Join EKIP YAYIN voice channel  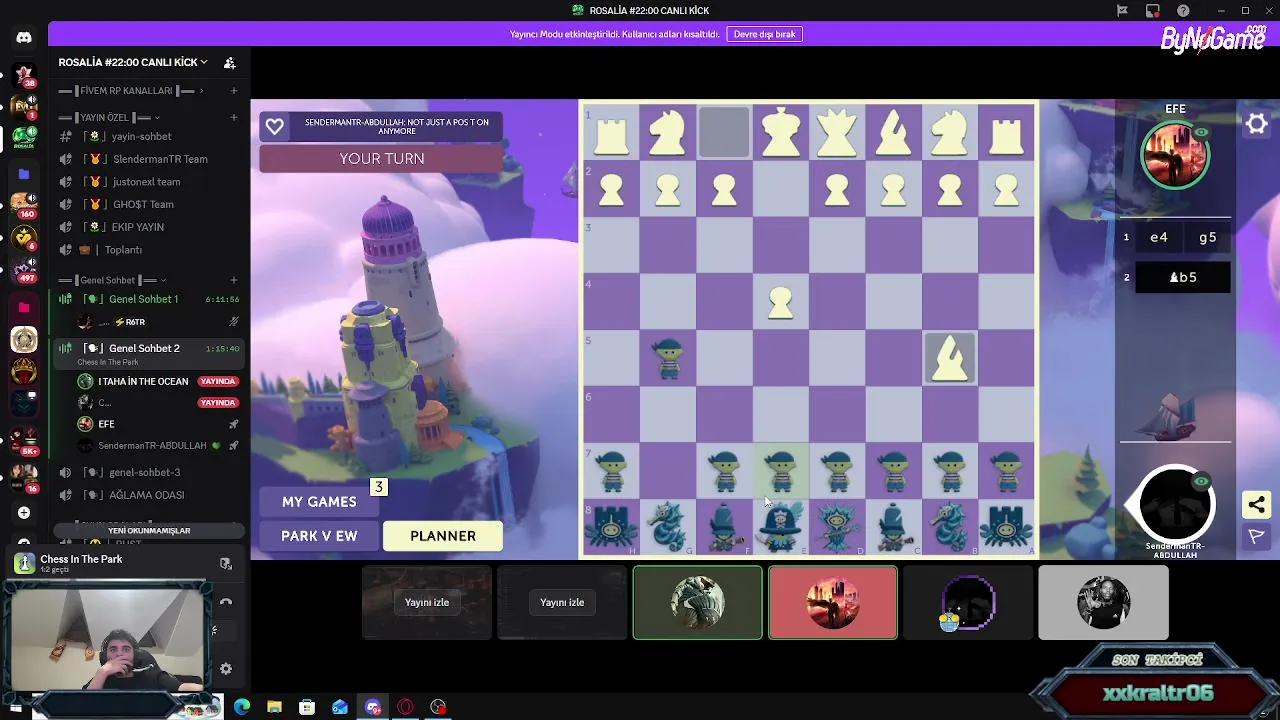pos(150,227)
